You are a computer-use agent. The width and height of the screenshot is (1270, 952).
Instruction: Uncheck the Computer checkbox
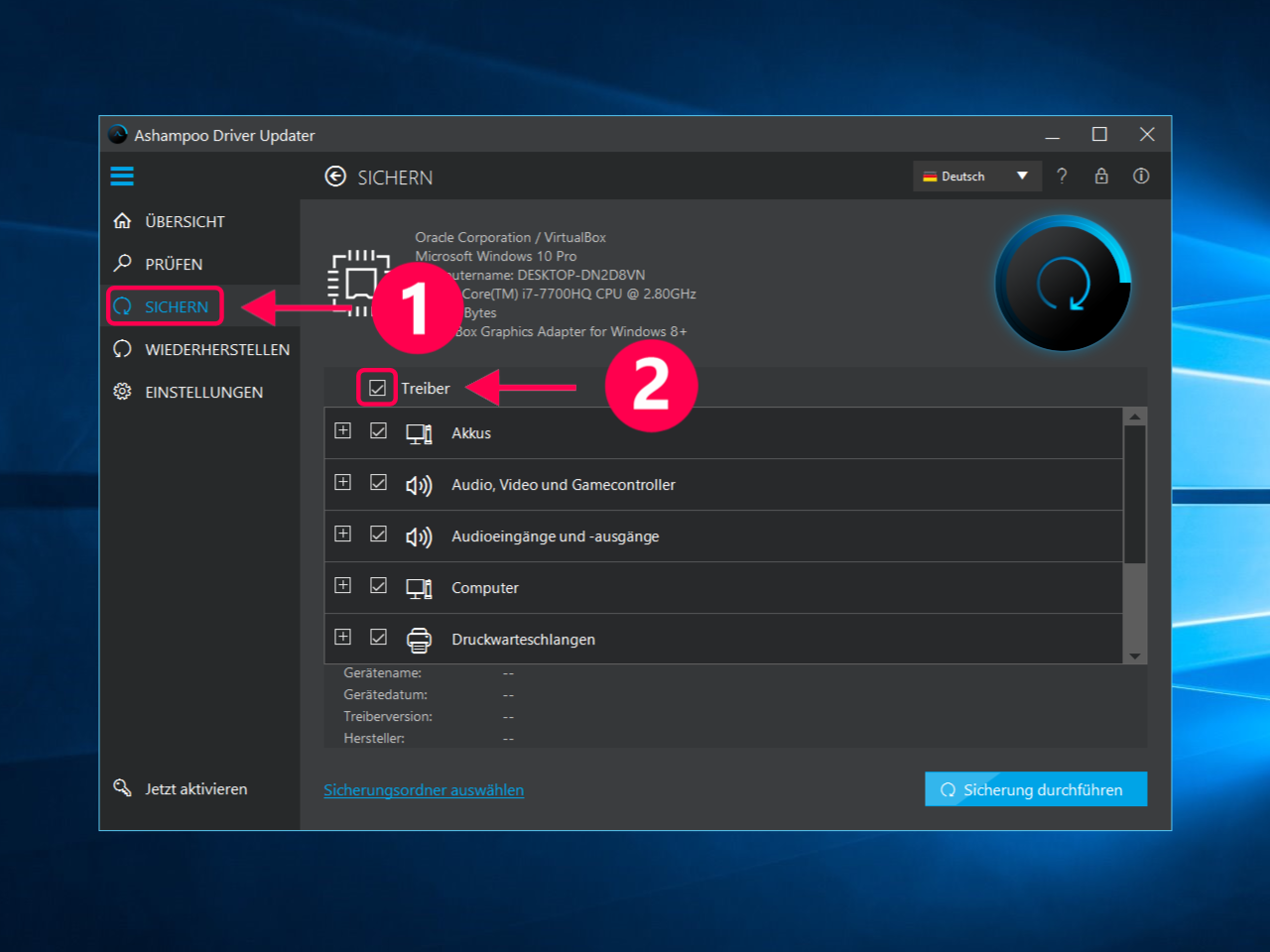click(378, 585)
